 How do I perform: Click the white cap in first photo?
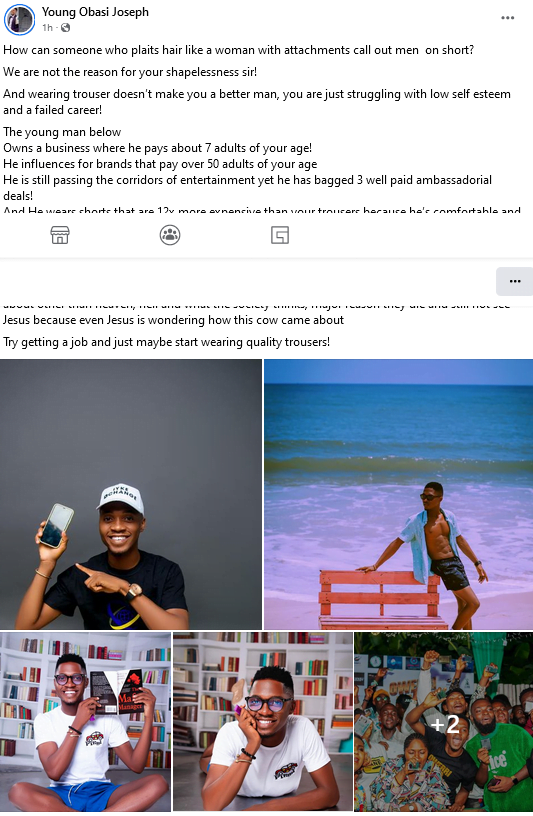click(121, 498)
